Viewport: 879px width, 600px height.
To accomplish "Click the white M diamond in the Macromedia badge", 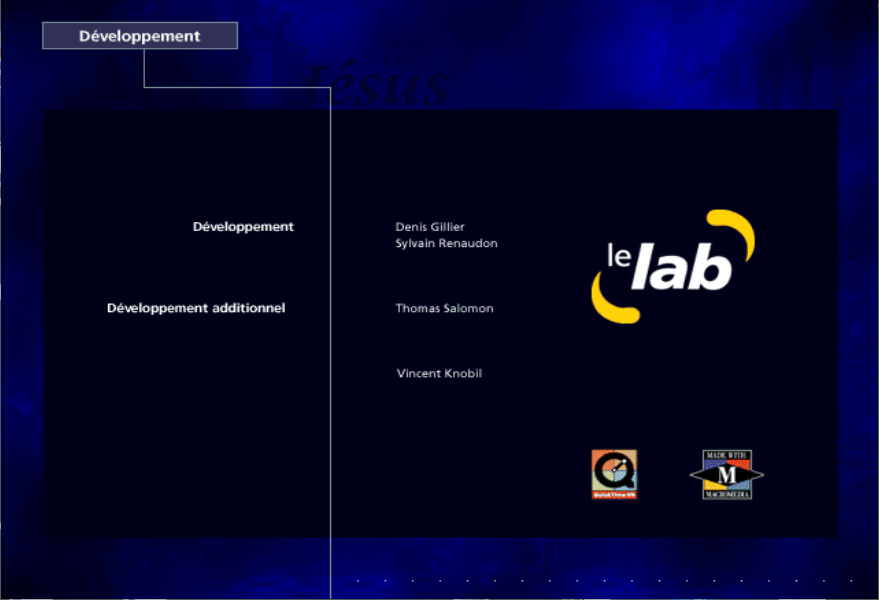I will pyautogui.click(x=727, y=473).
